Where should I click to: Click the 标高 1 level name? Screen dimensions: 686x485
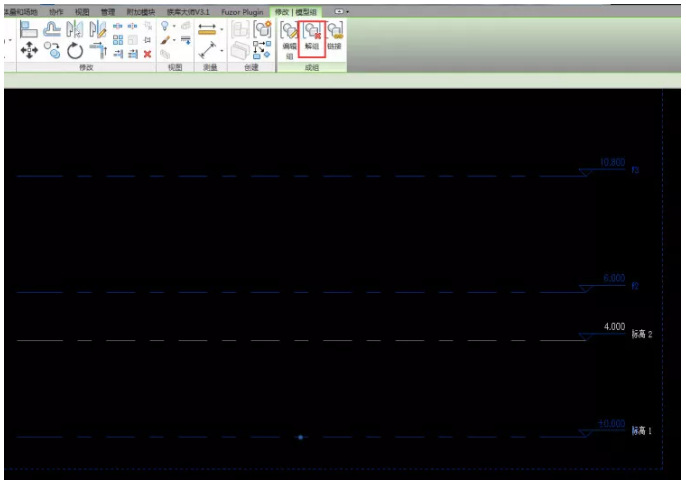click(642, 431)
